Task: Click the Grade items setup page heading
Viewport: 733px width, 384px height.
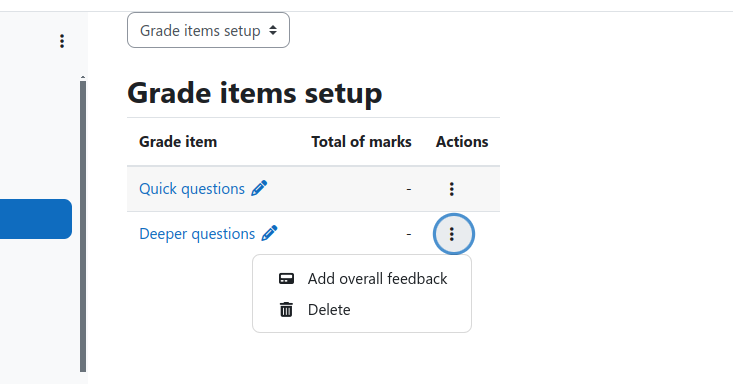Action: 255,93
